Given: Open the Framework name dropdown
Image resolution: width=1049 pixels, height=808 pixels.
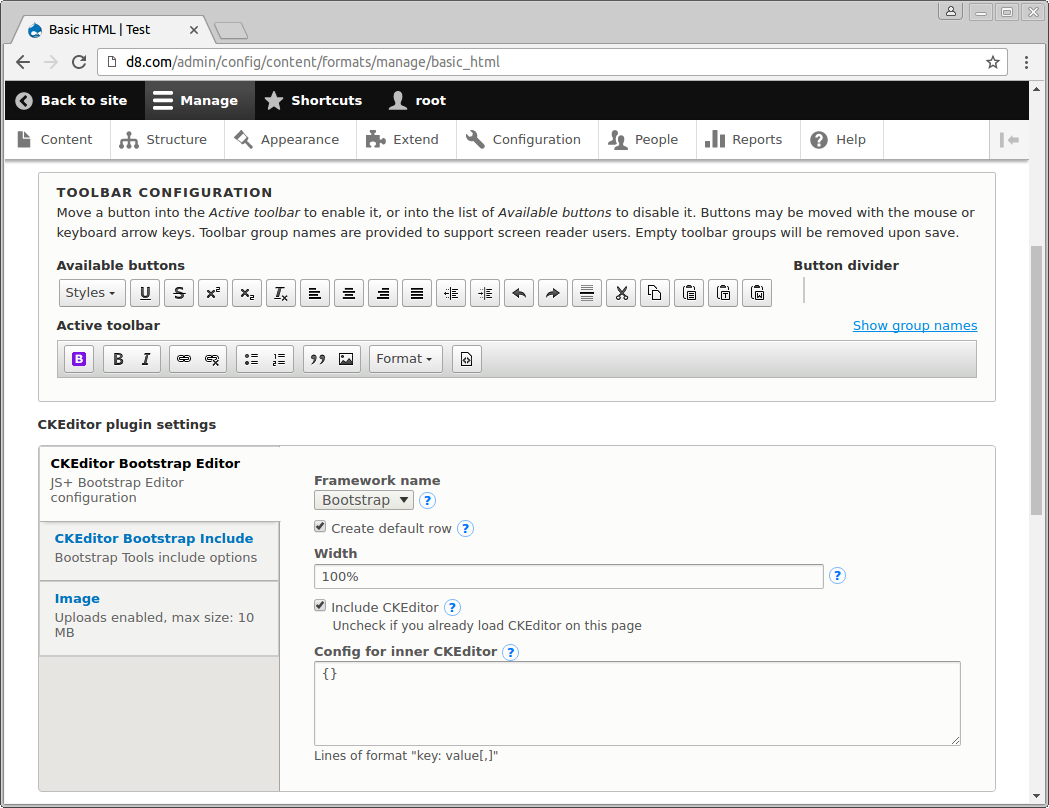Looking at the screenshot, I should (x=364, y=500).
